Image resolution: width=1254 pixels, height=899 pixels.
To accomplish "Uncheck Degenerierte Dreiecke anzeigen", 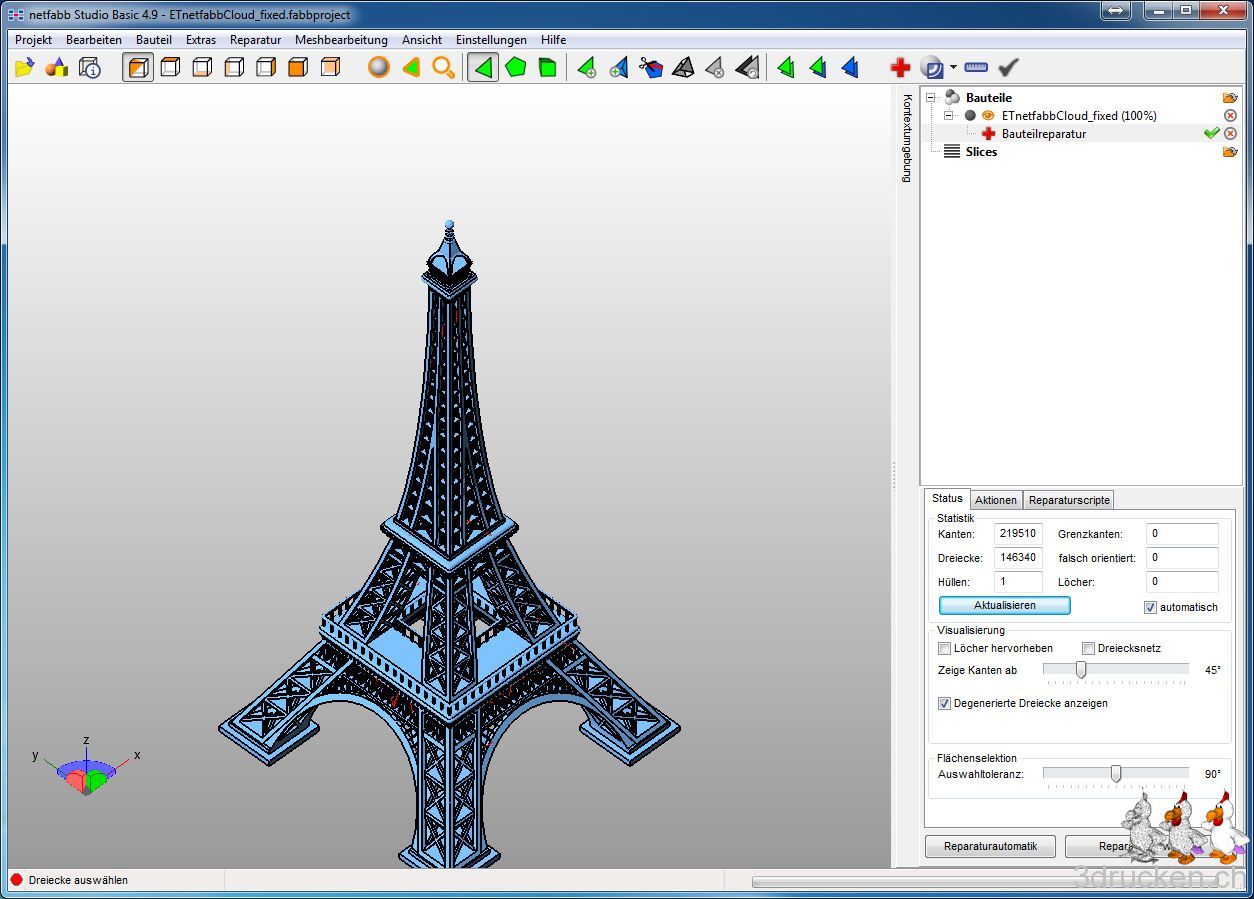I will [x=945, y=703].
